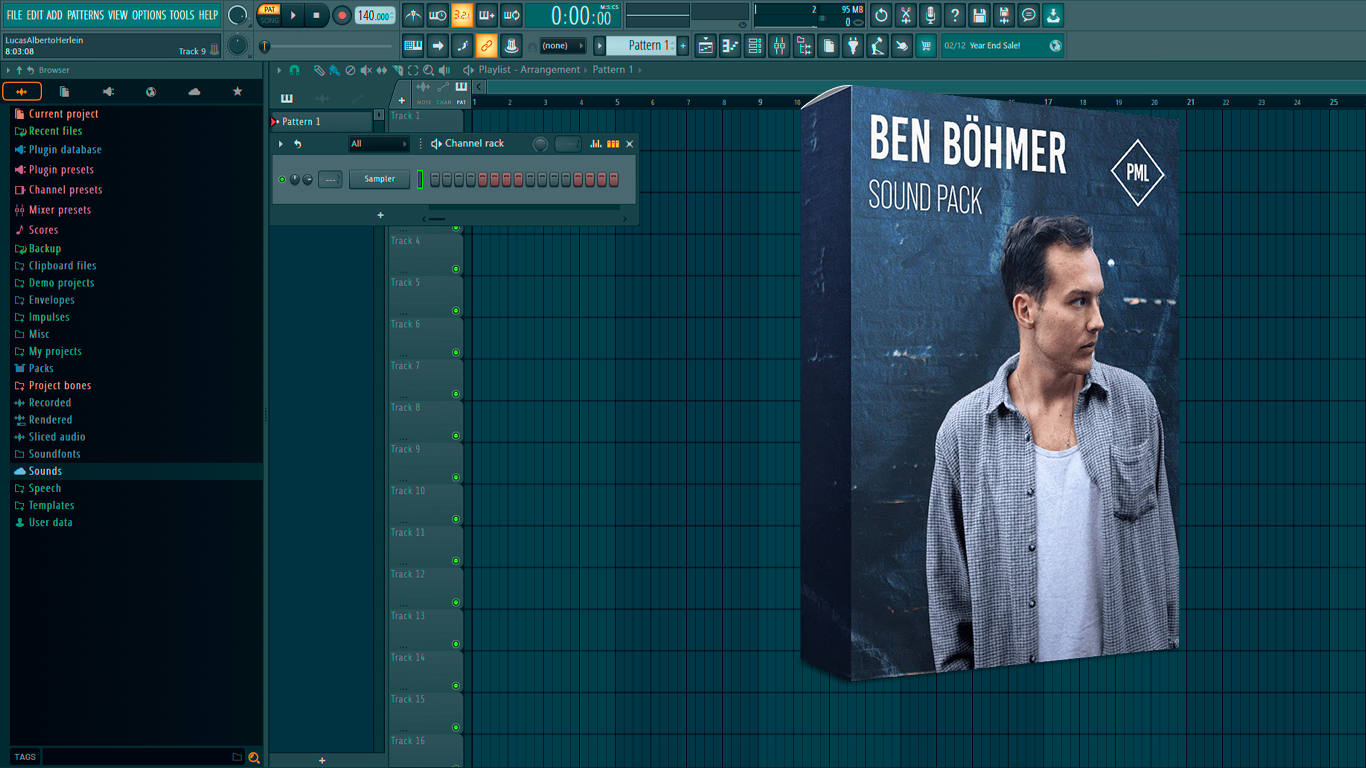Open the shopping cart content library icon

[x=926, y=46]
